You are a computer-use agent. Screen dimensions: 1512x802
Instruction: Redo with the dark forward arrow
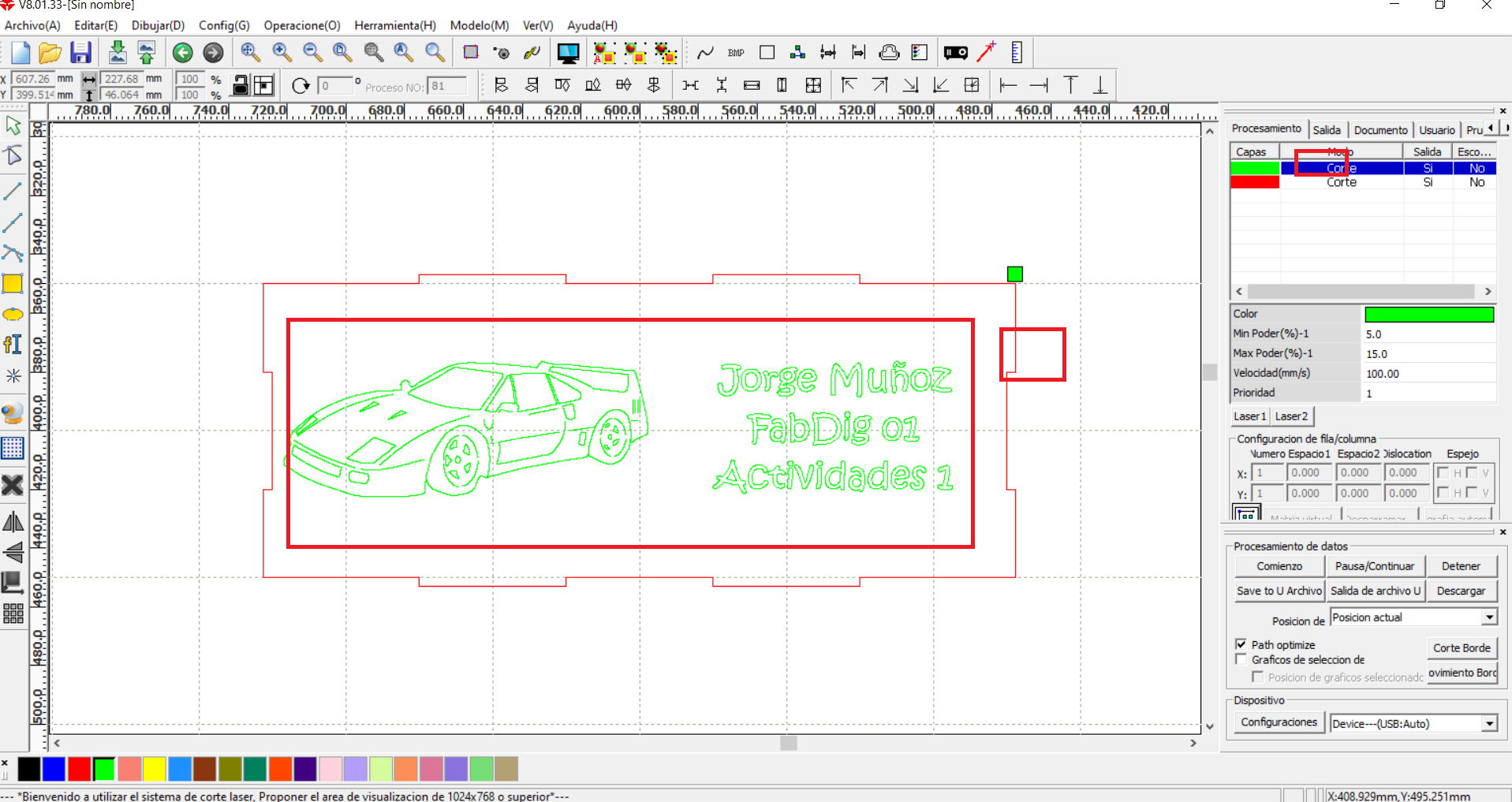point(213,53)
